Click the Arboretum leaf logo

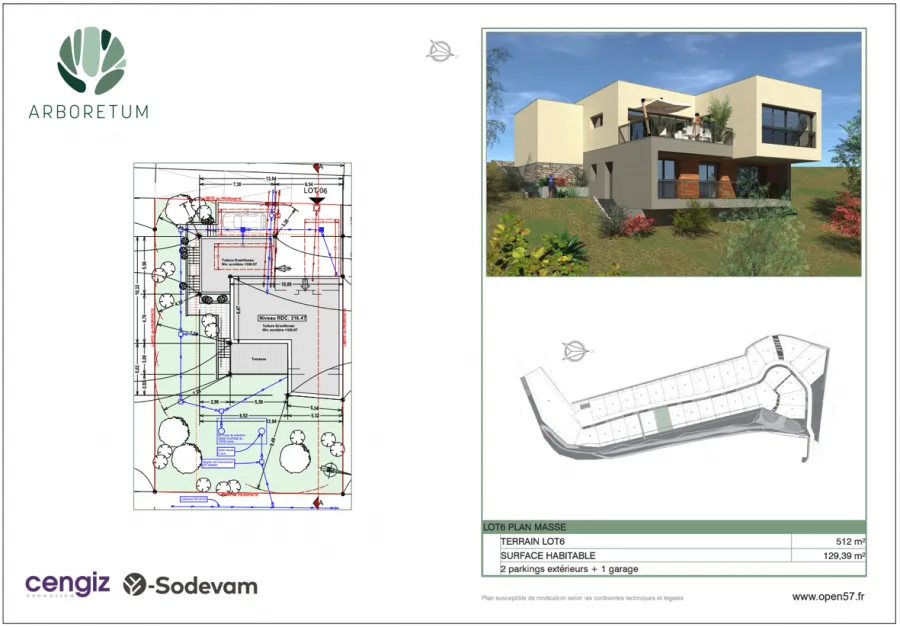(91, 60)
